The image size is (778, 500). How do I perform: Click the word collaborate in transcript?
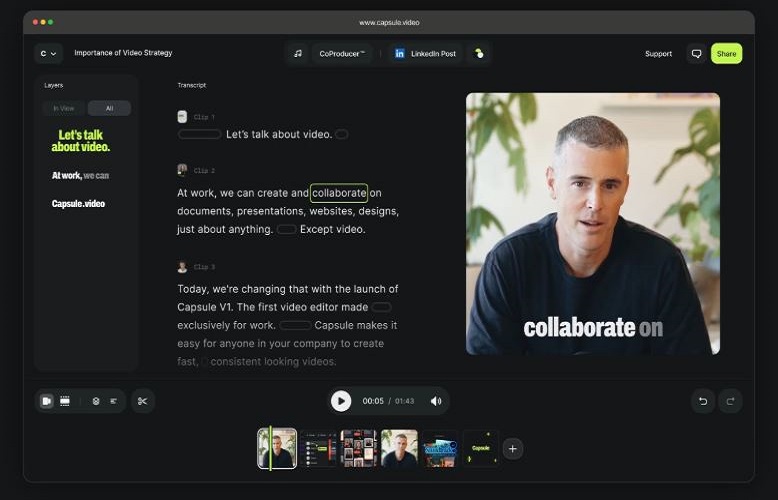click(x=339, y=193)
